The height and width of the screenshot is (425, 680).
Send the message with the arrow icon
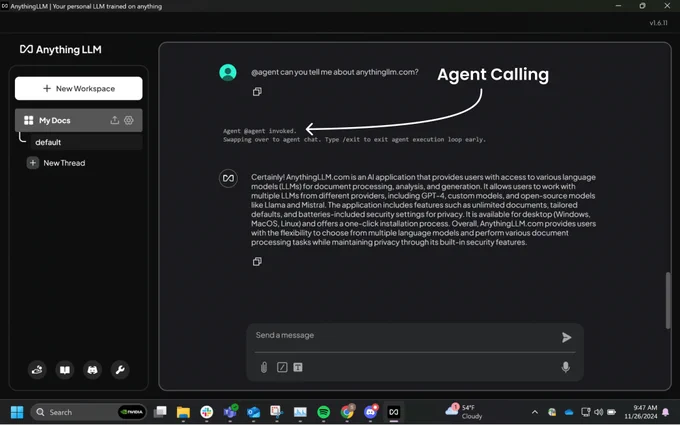[566, 337]
